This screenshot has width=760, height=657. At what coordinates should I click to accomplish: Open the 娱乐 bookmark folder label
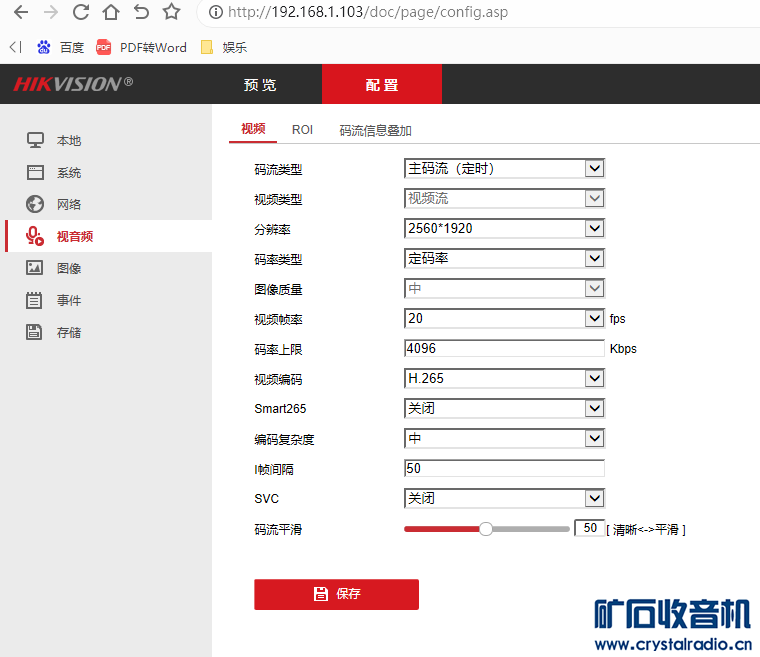[x=235, y=48]
